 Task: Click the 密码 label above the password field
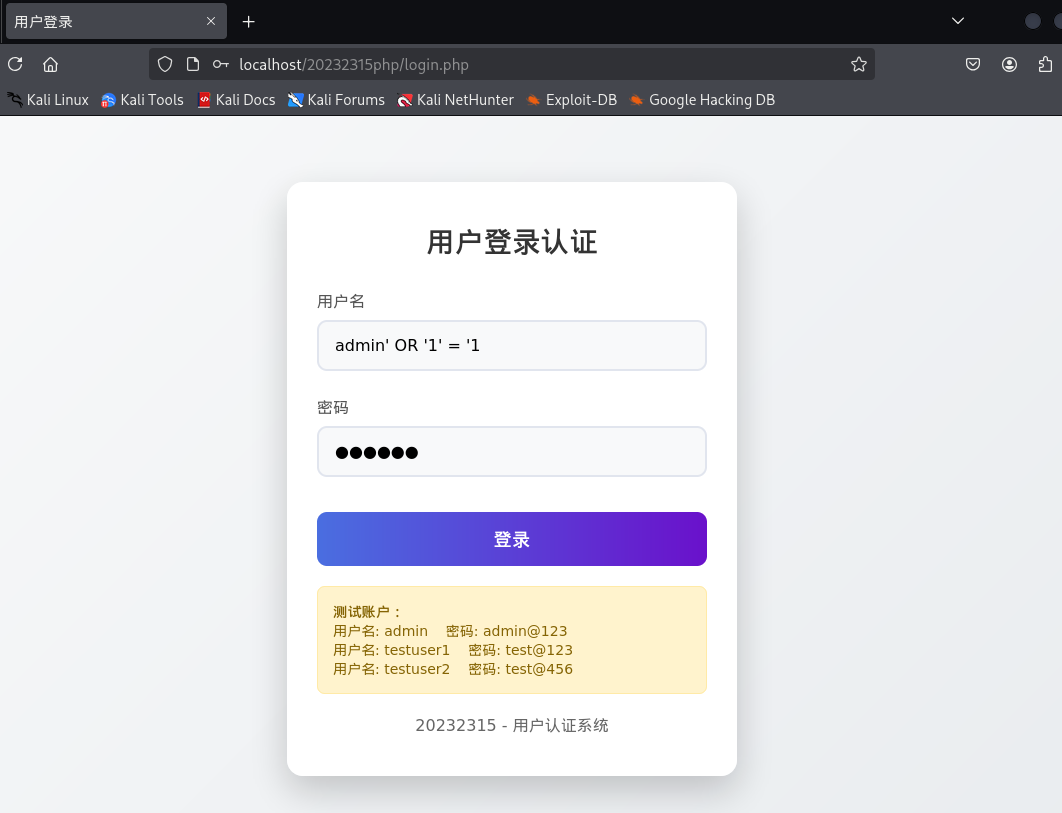click(333, 408)
